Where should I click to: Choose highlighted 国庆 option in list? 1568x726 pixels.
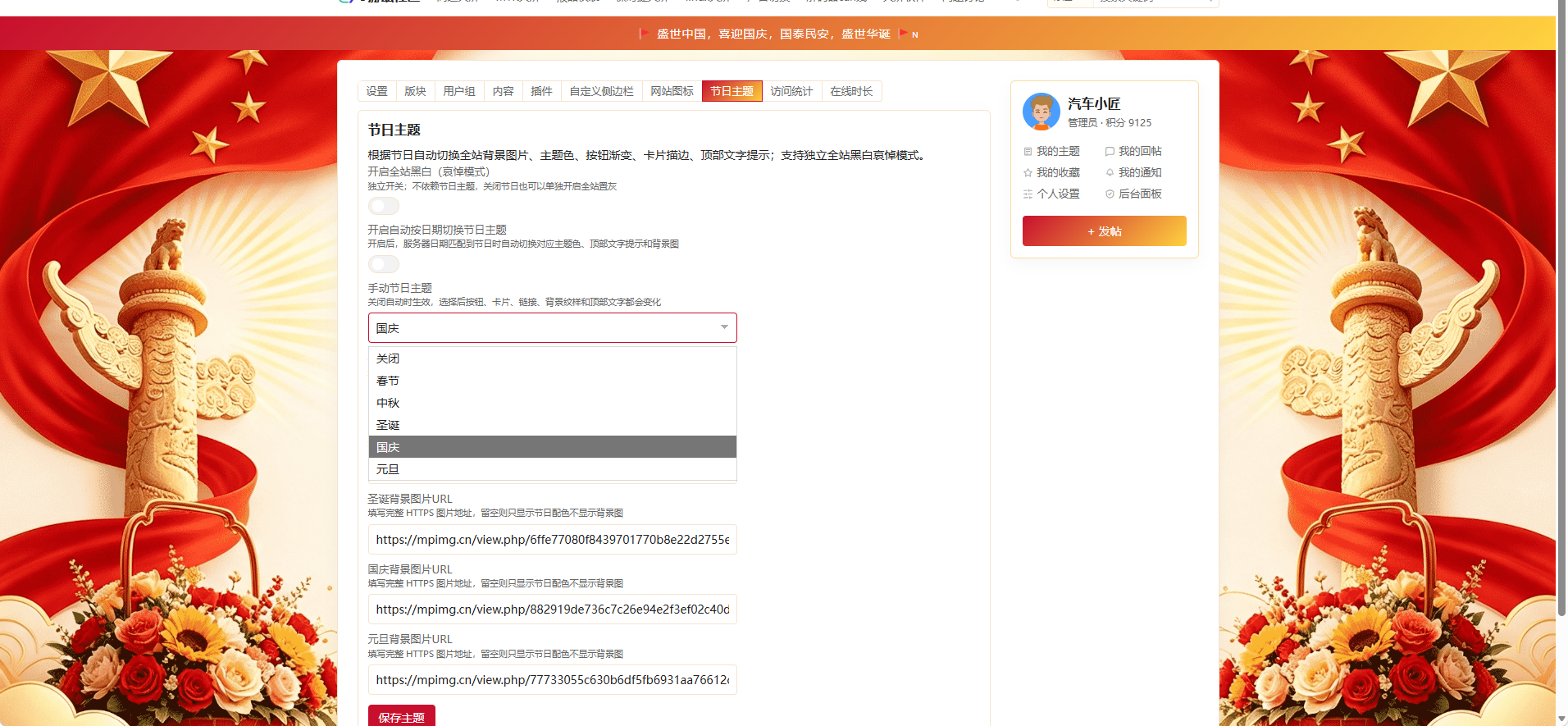tap(553, 447)
